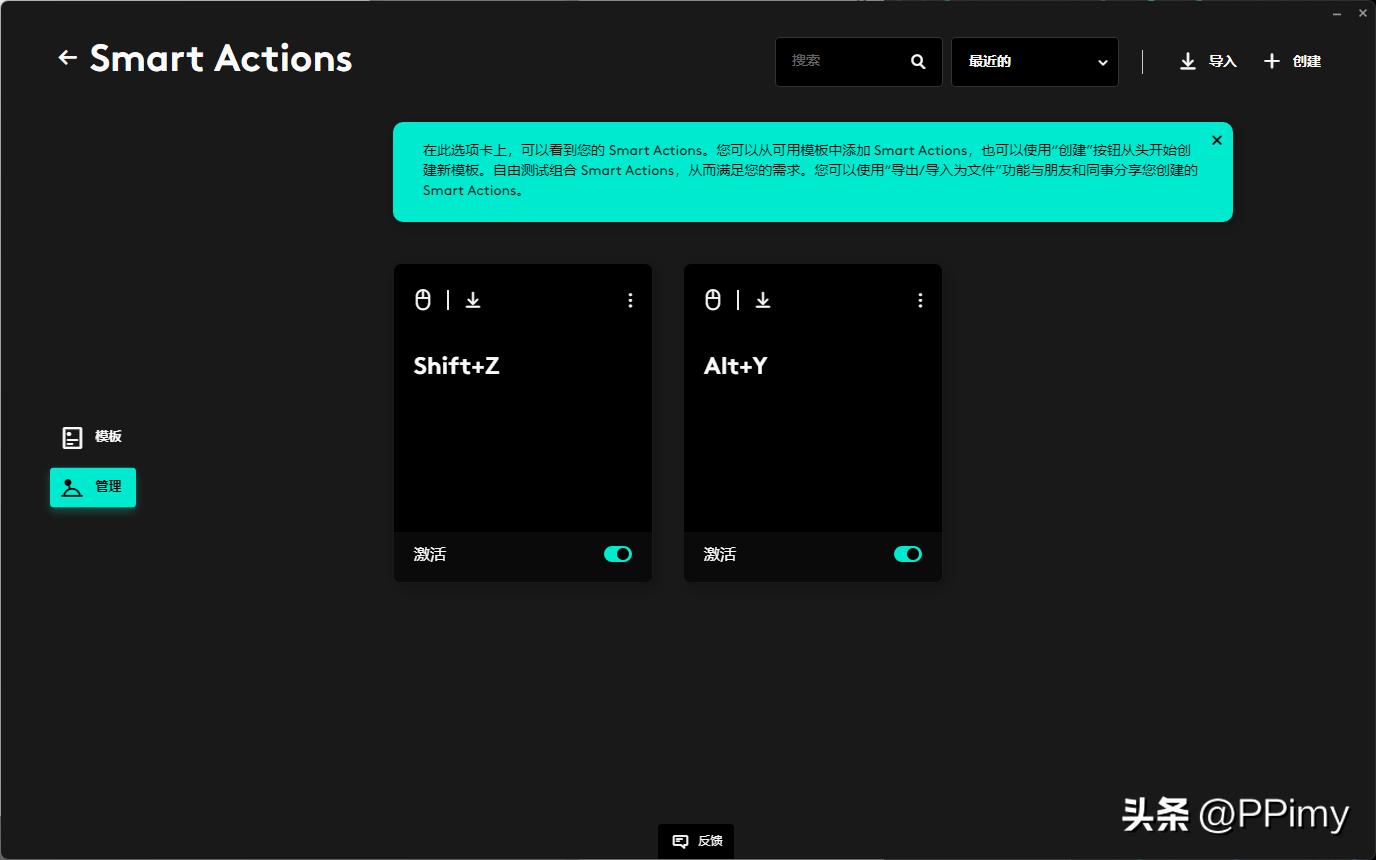Image resolution: width=1376 pixels, height=860 pixels.
Task: Click the download icon on the Alt+Y card
Action: click(x=763, y=300)
